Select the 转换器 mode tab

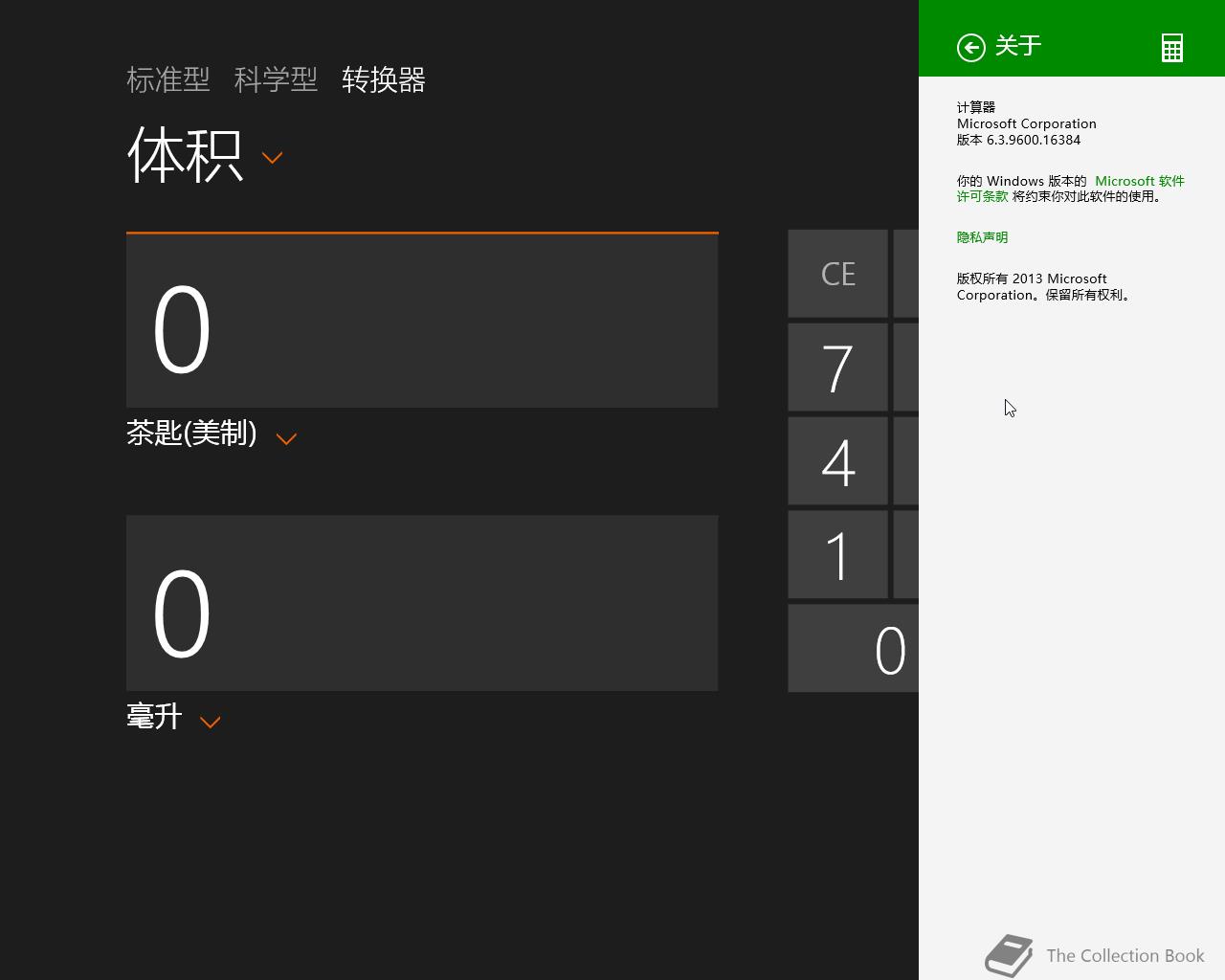(384, 79)
